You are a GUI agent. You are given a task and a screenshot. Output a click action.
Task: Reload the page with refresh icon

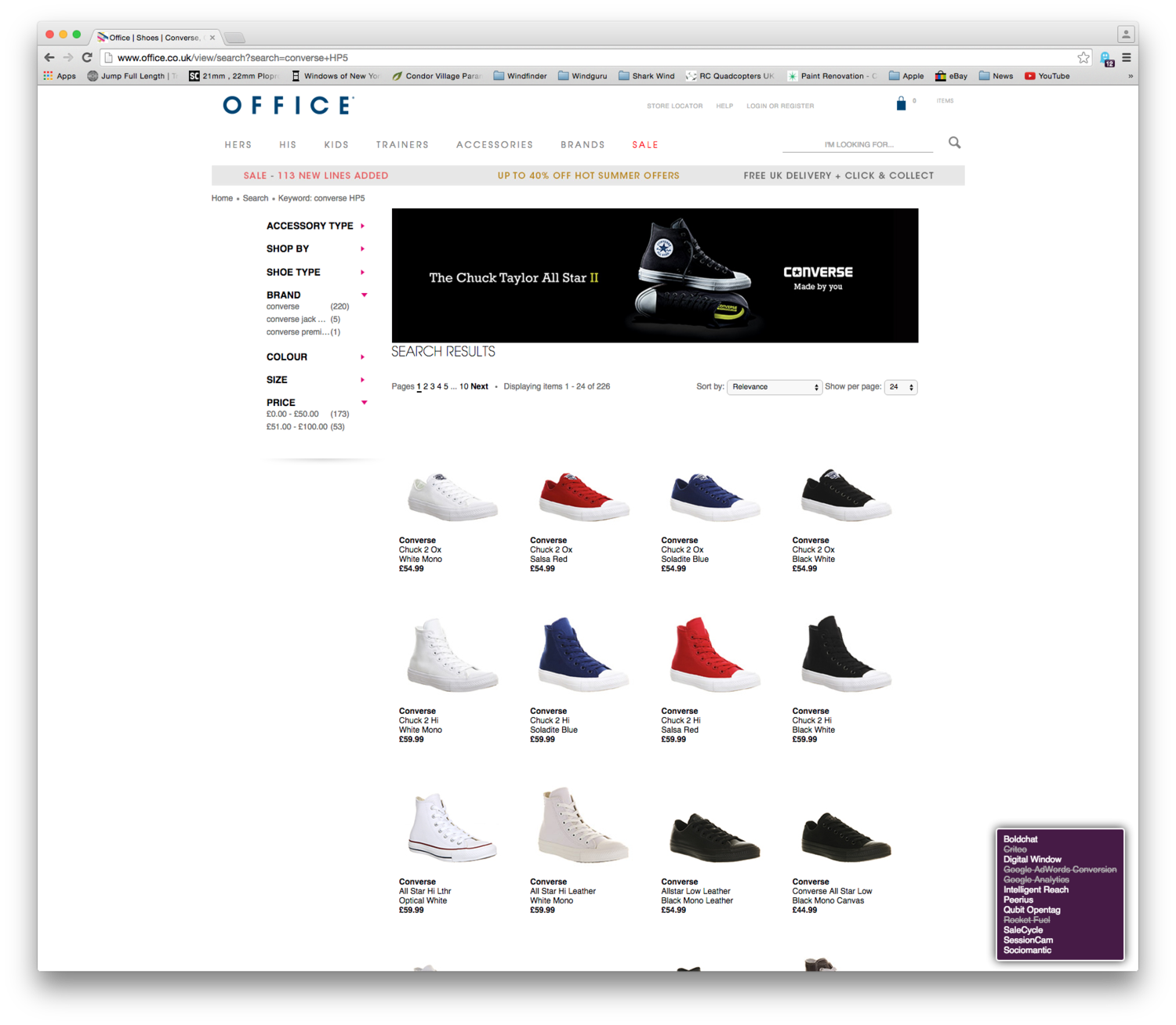tap(87, 57)
